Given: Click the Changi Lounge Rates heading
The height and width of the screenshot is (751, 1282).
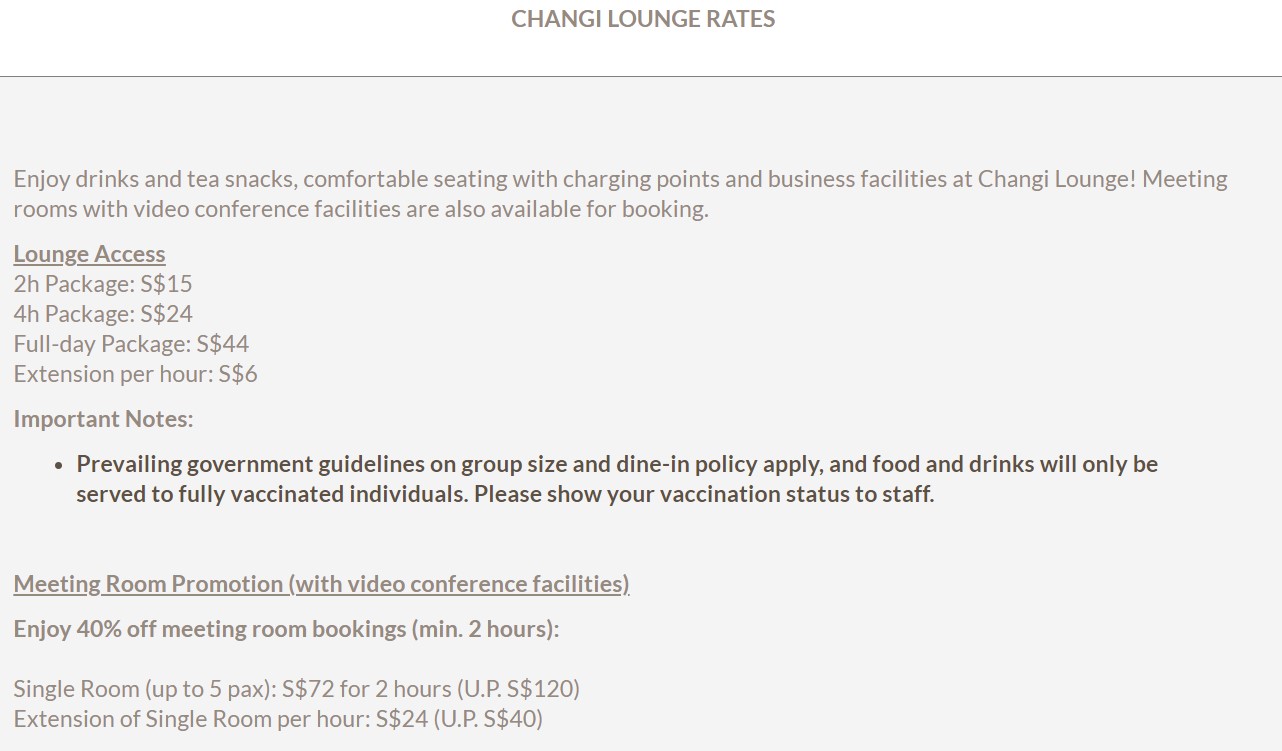Looking at the screenshot, I should (x=643, y=19).
